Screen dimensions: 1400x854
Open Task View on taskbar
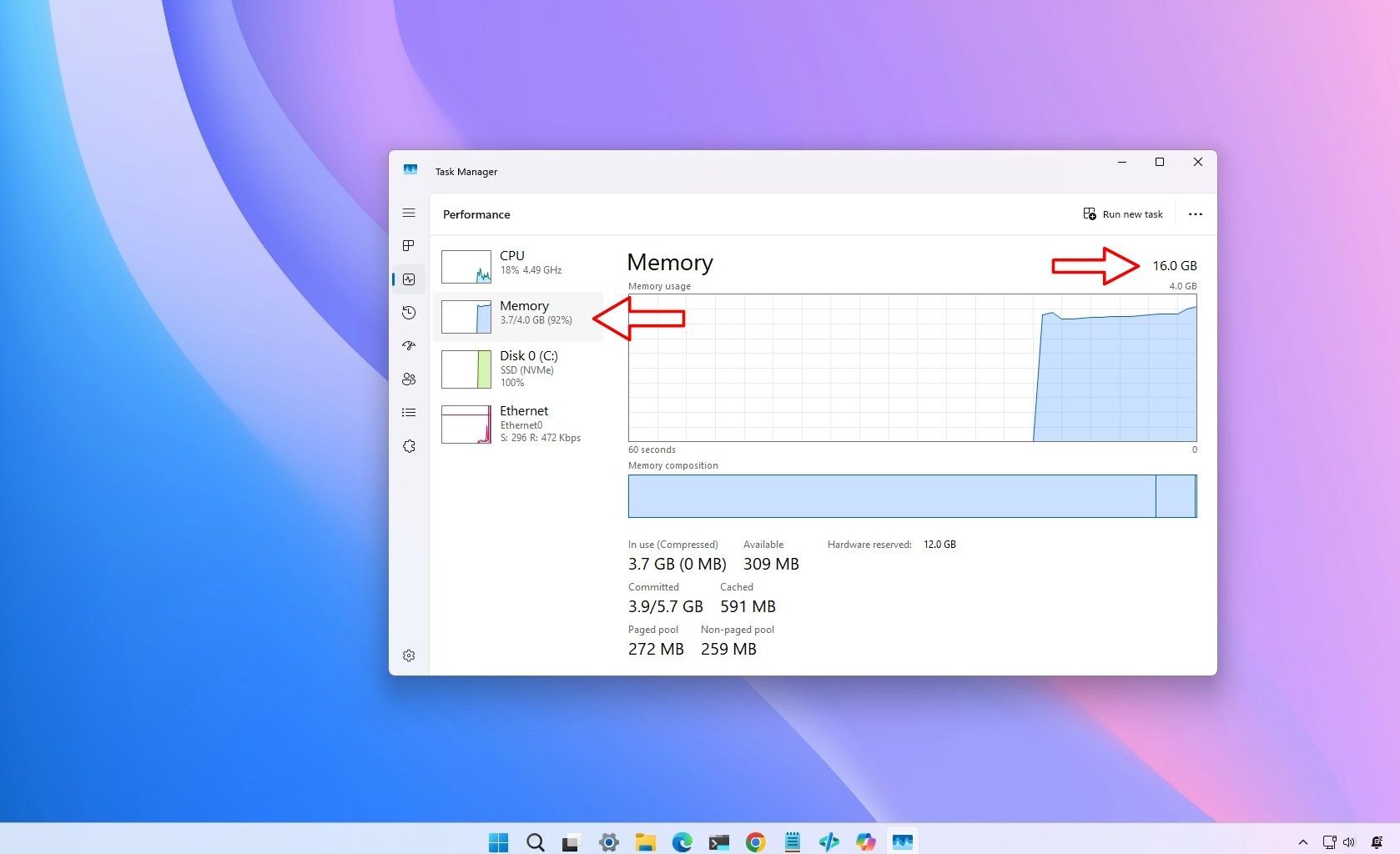click(571, 842)
